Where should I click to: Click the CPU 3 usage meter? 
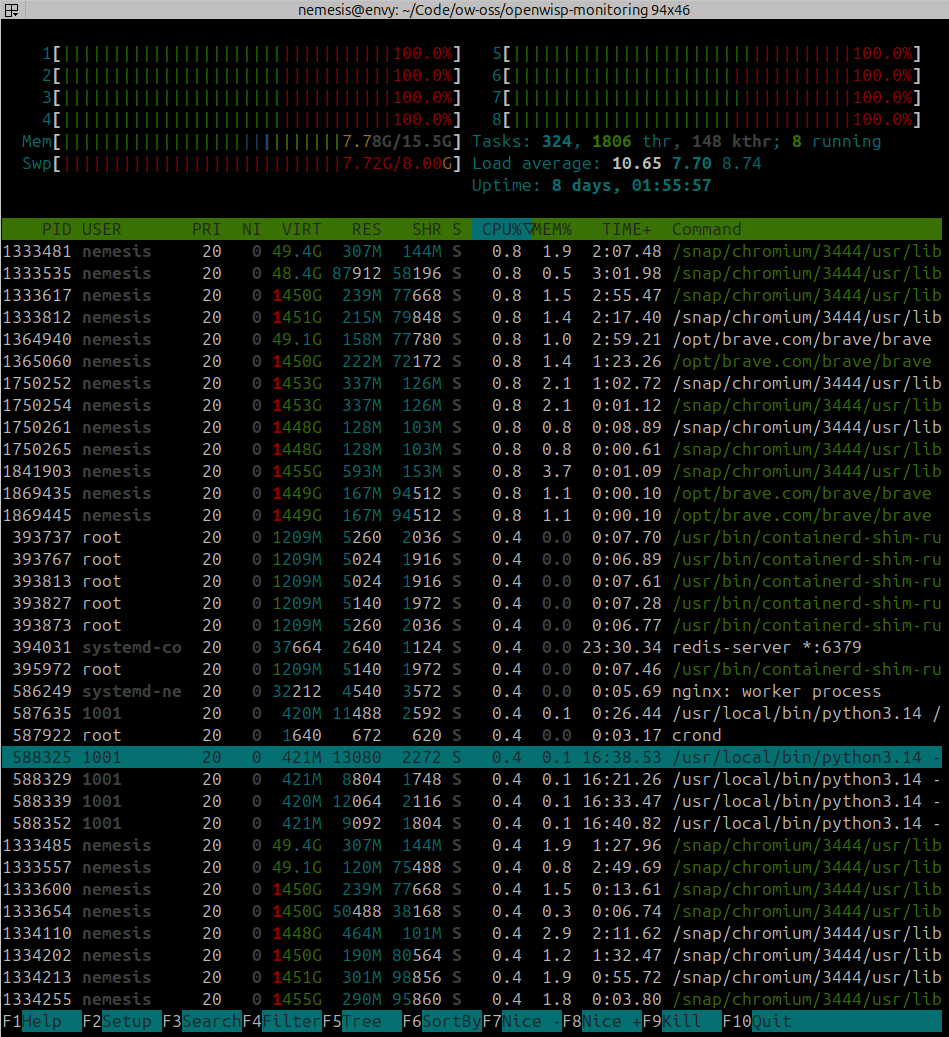point(251,98)
